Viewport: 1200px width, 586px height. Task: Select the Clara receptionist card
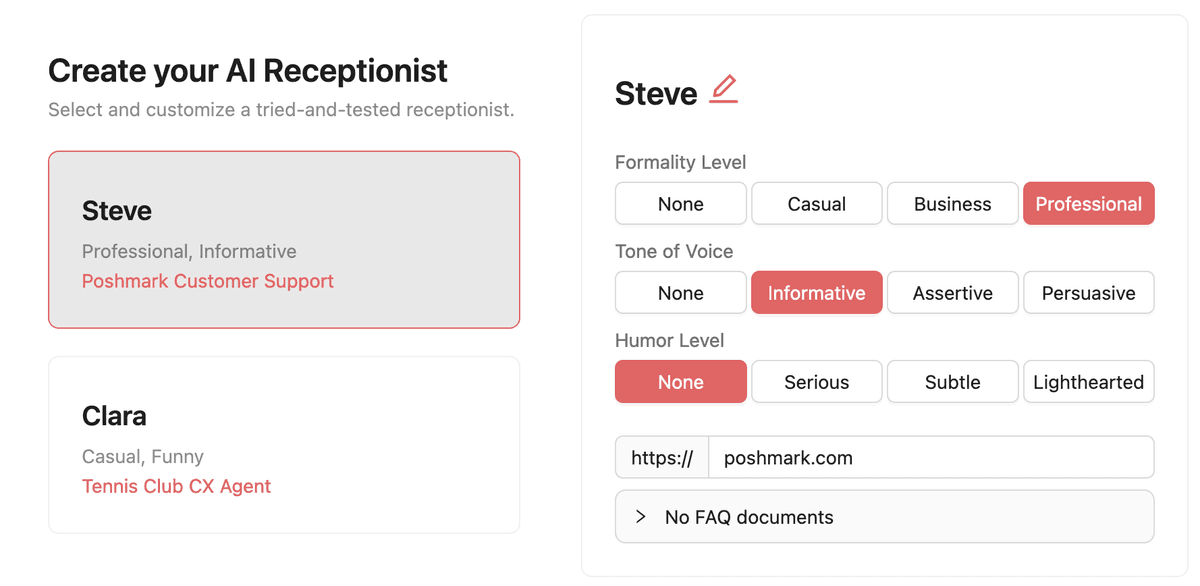click(x=283, y=444)
